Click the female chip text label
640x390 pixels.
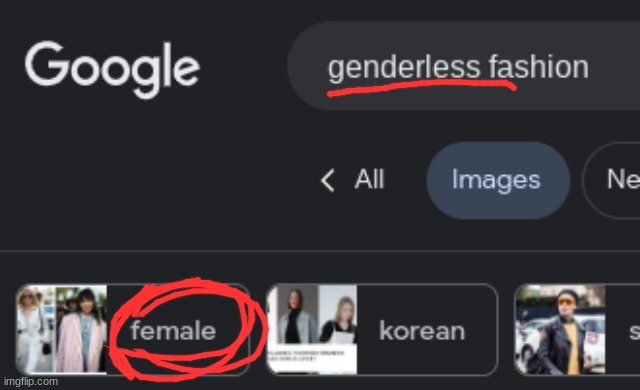click(x=173, y=330)
